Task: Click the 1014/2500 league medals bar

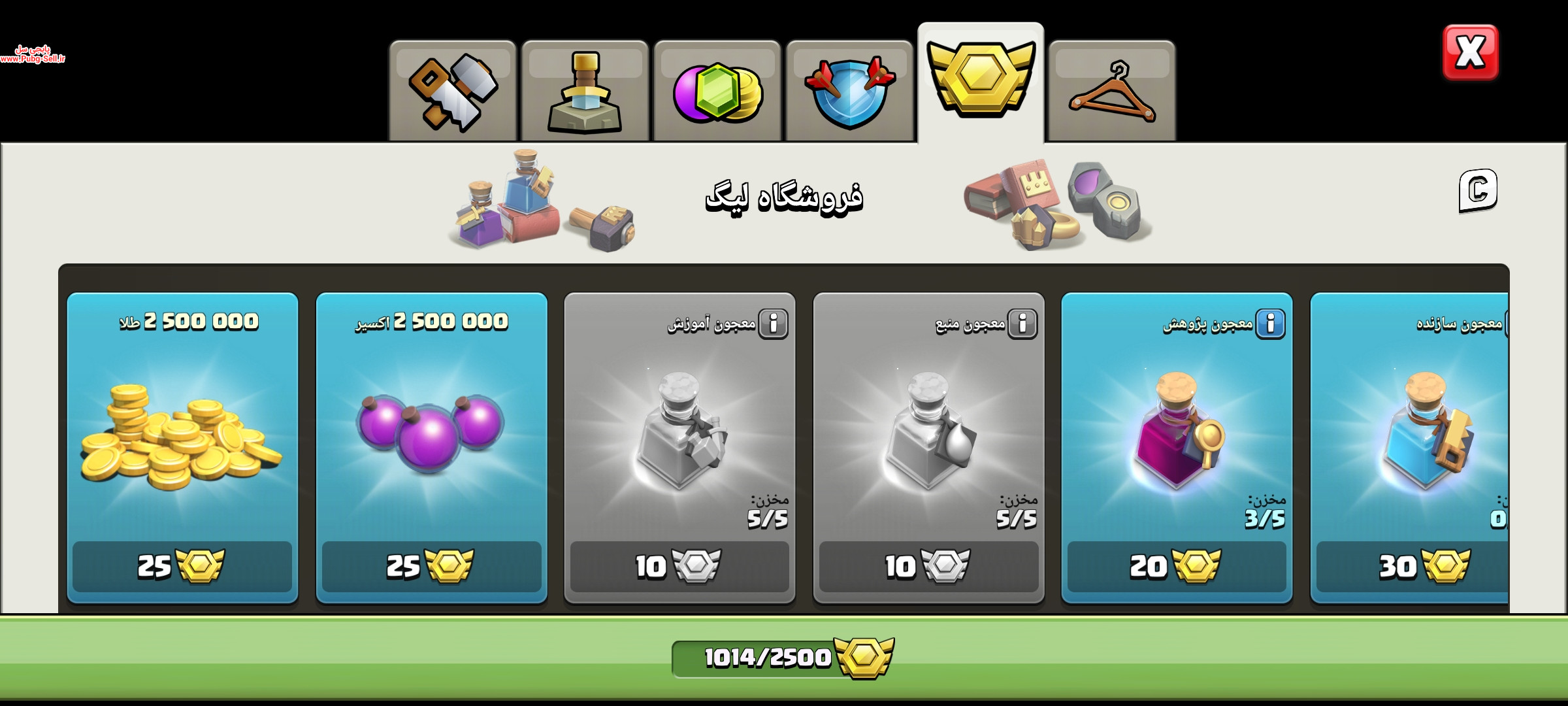Action: coord(783,658)
